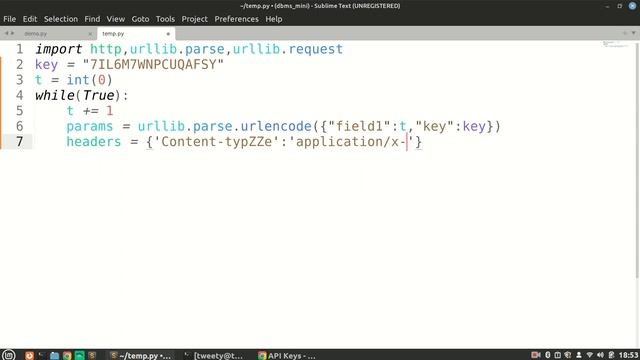Click 't += 1' on line 5
This screenshot has height=360, width=640.
90,111
